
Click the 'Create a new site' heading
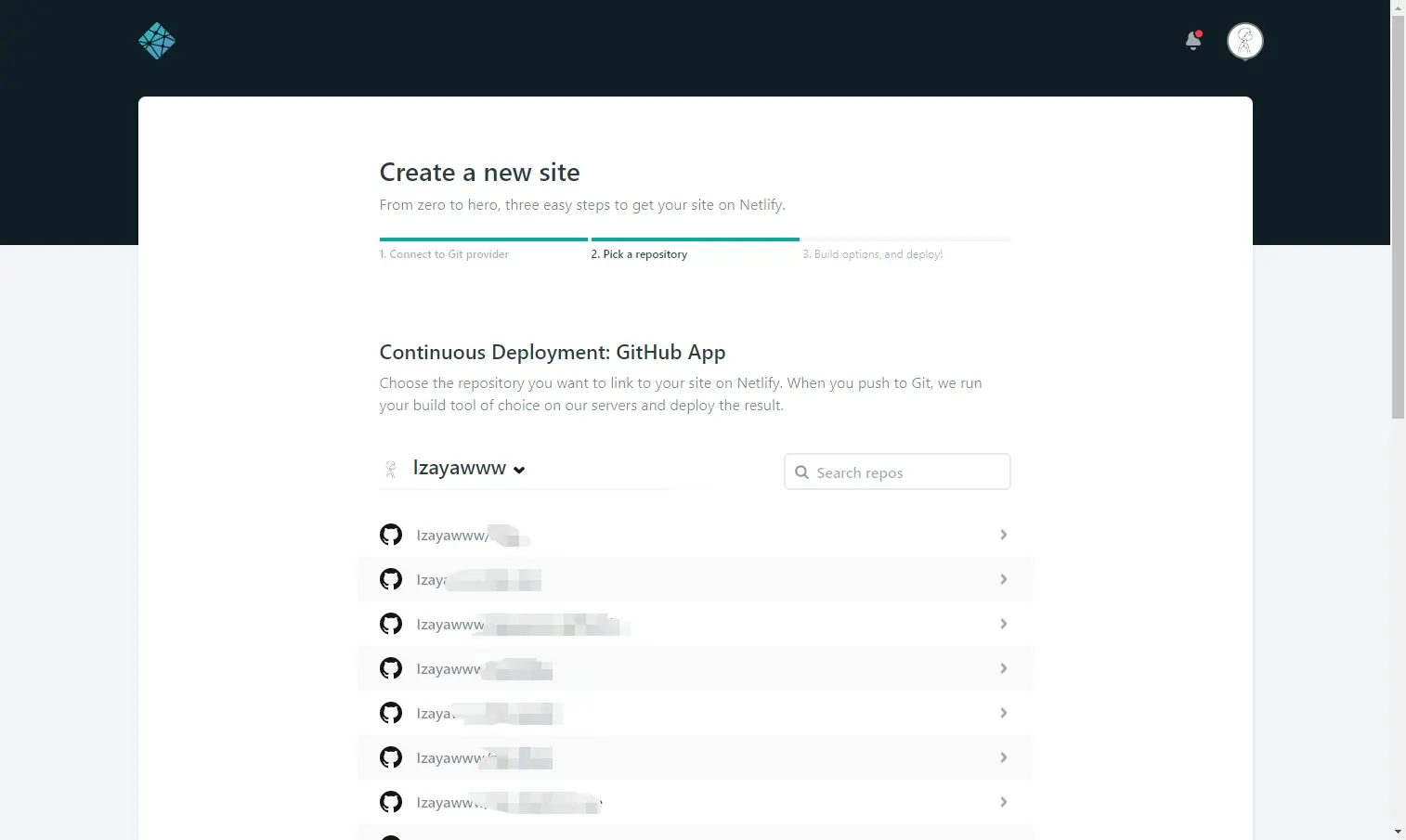click(479, 173)
